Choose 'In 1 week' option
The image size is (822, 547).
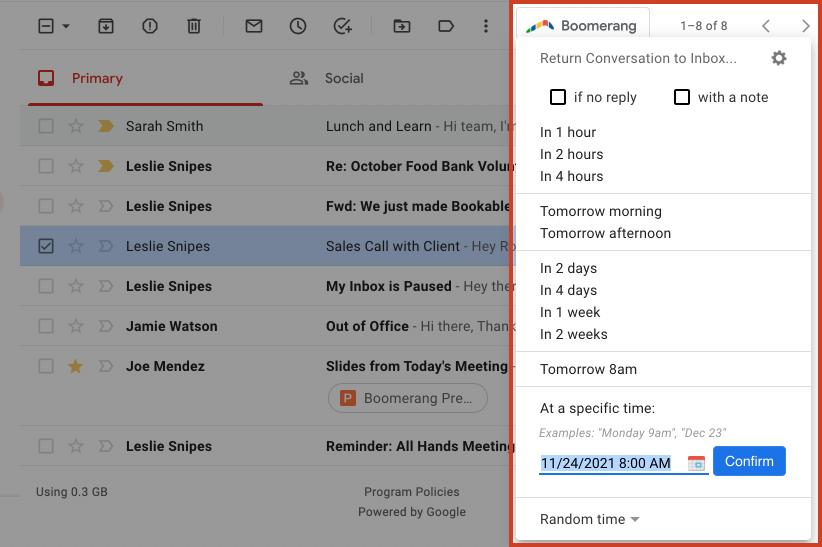pos(570,313)
